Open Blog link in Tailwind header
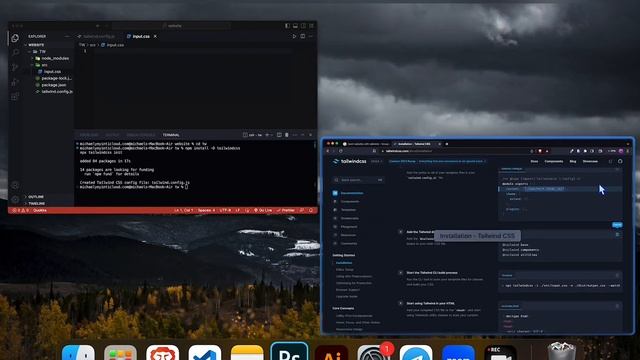Viewport: 640px width, 360px height. pyautogui.click(x=573, y=161)
